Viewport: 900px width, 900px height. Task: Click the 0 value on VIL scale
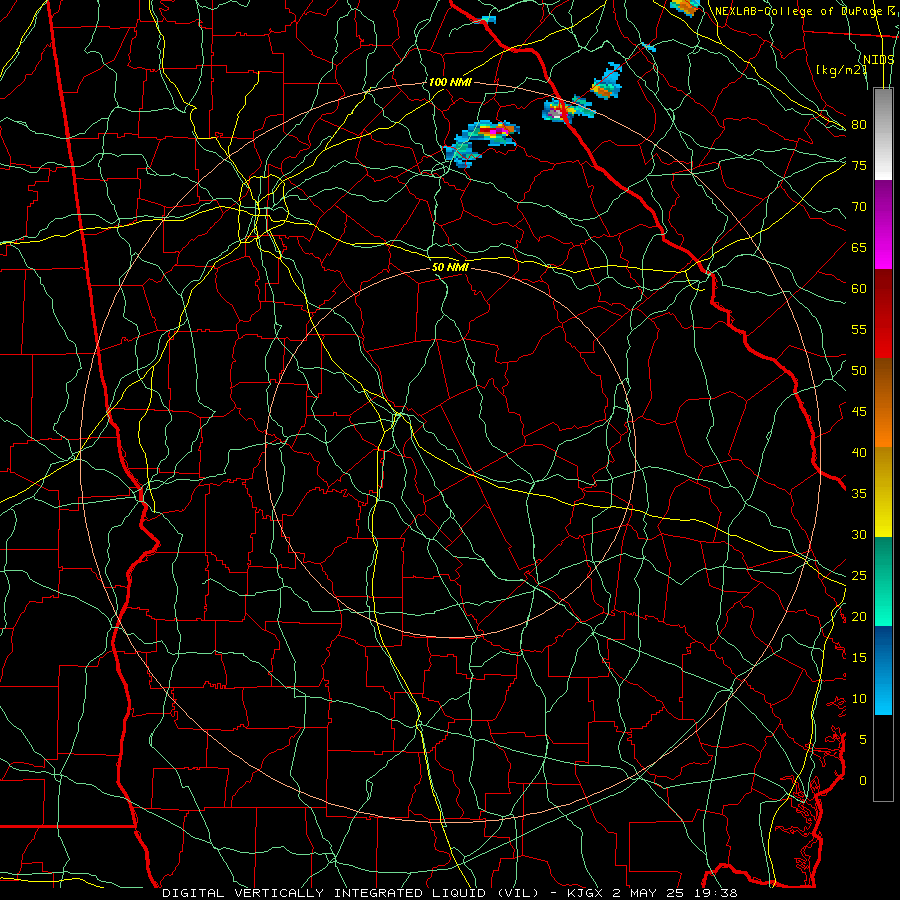[863, 781]
